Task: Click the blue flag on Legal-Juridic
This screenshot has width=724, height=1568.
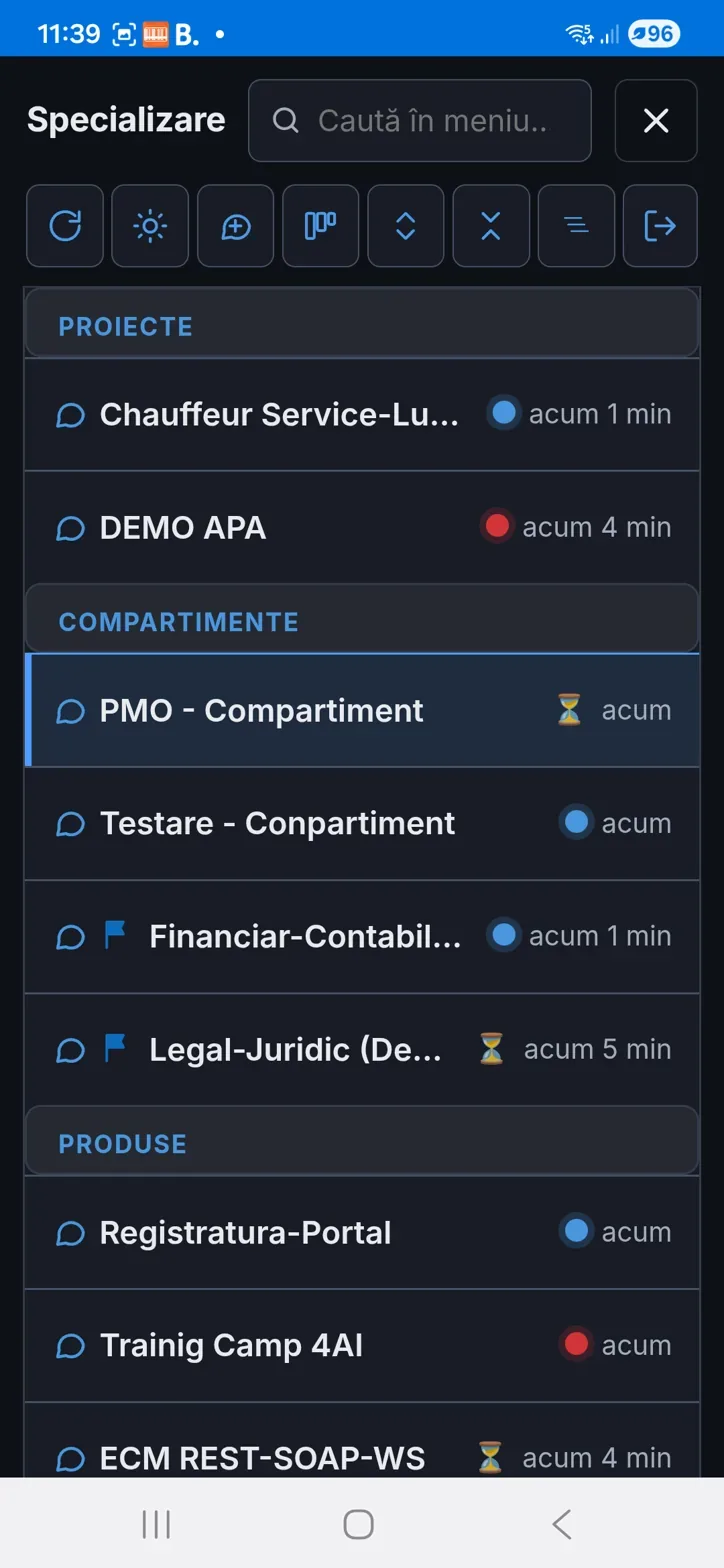Action: tap(116, 1049)
